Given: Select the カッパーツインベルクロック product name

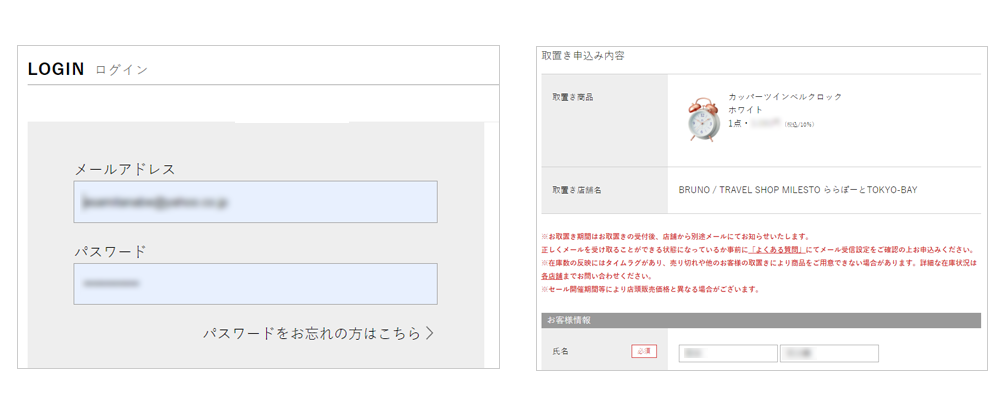Looking at the screenshot, I should (785, 97).
